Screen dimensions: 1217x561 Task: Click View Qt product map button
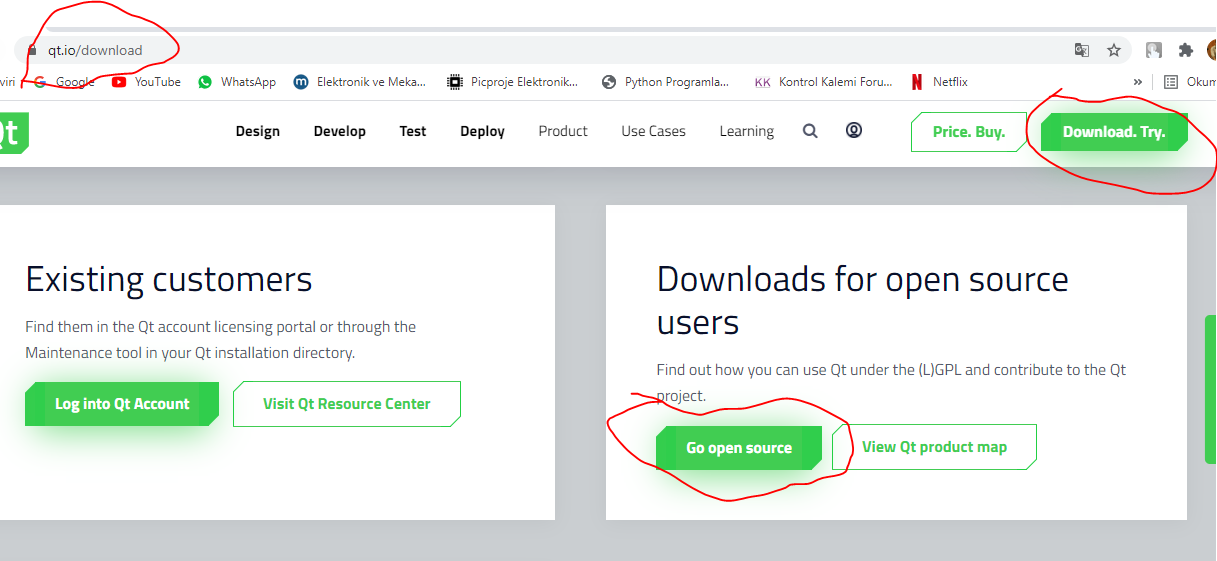(934, 447)
